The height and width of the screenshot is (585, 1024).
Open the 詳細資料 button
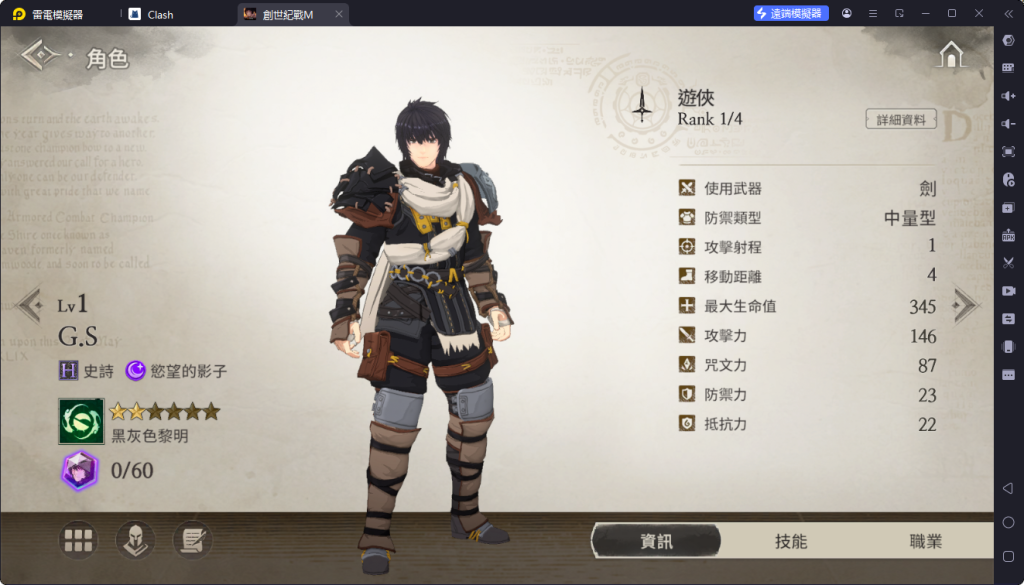point(901,120)
